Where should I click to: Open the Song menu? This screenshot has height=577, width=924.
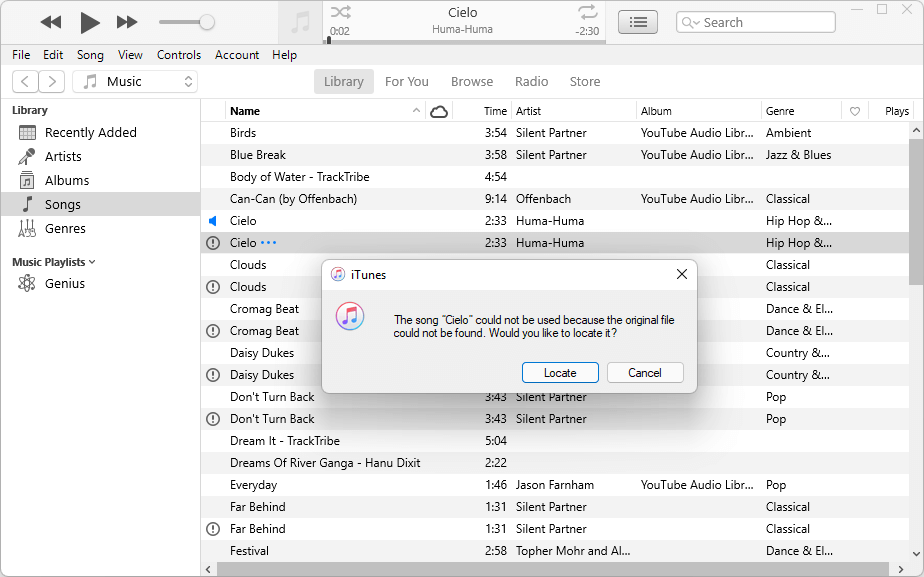[x=90, y=55]
